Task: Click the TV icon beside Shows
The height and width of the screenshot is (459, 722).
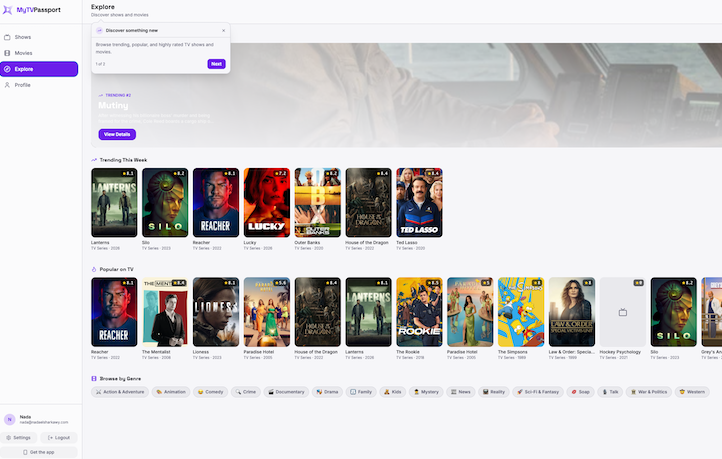Action: click(7, 37)
